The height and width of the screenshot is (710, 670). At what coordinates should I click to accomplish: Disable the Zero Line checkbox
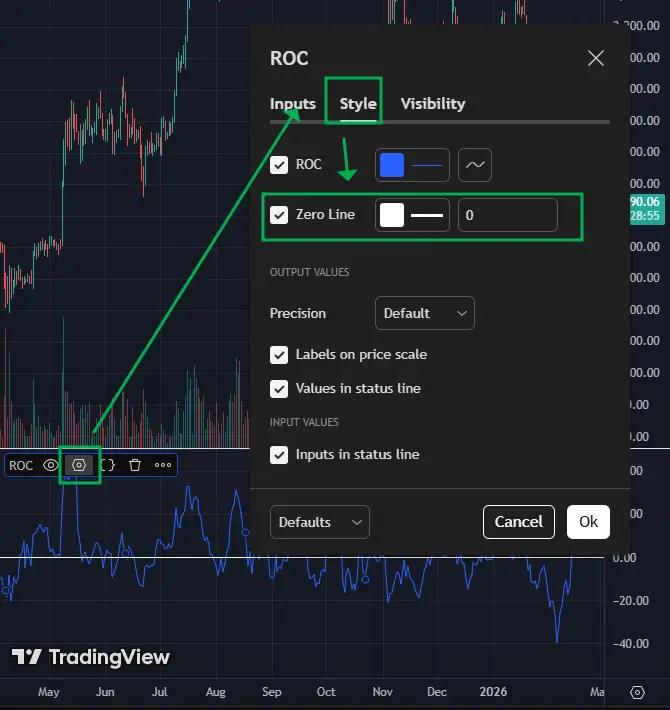(x=279, y=215)
